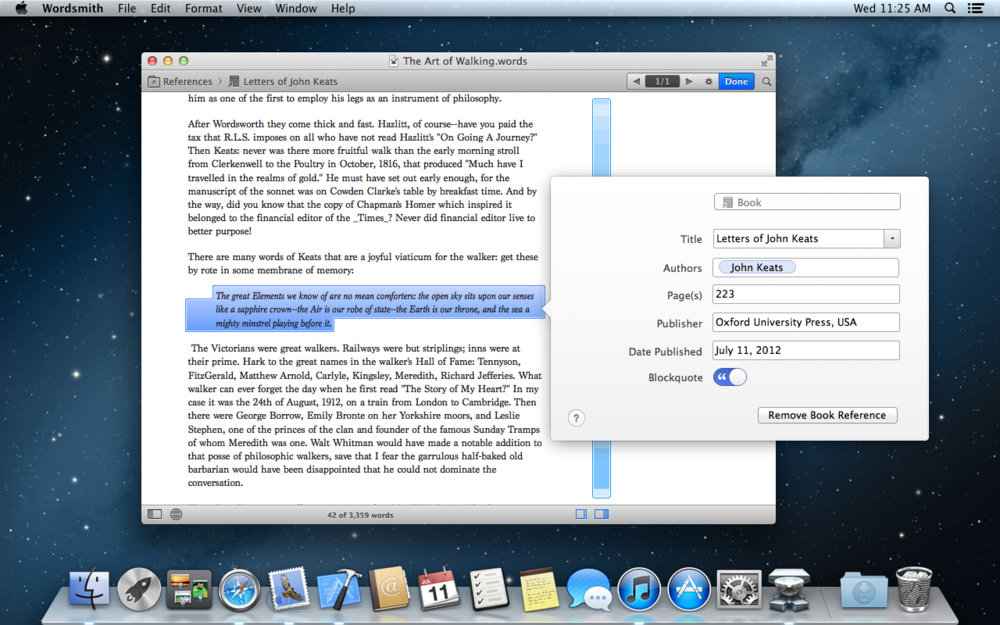Open App Store from the Dock
This screenshot has height=625, width=1000.
pos(689,589)
